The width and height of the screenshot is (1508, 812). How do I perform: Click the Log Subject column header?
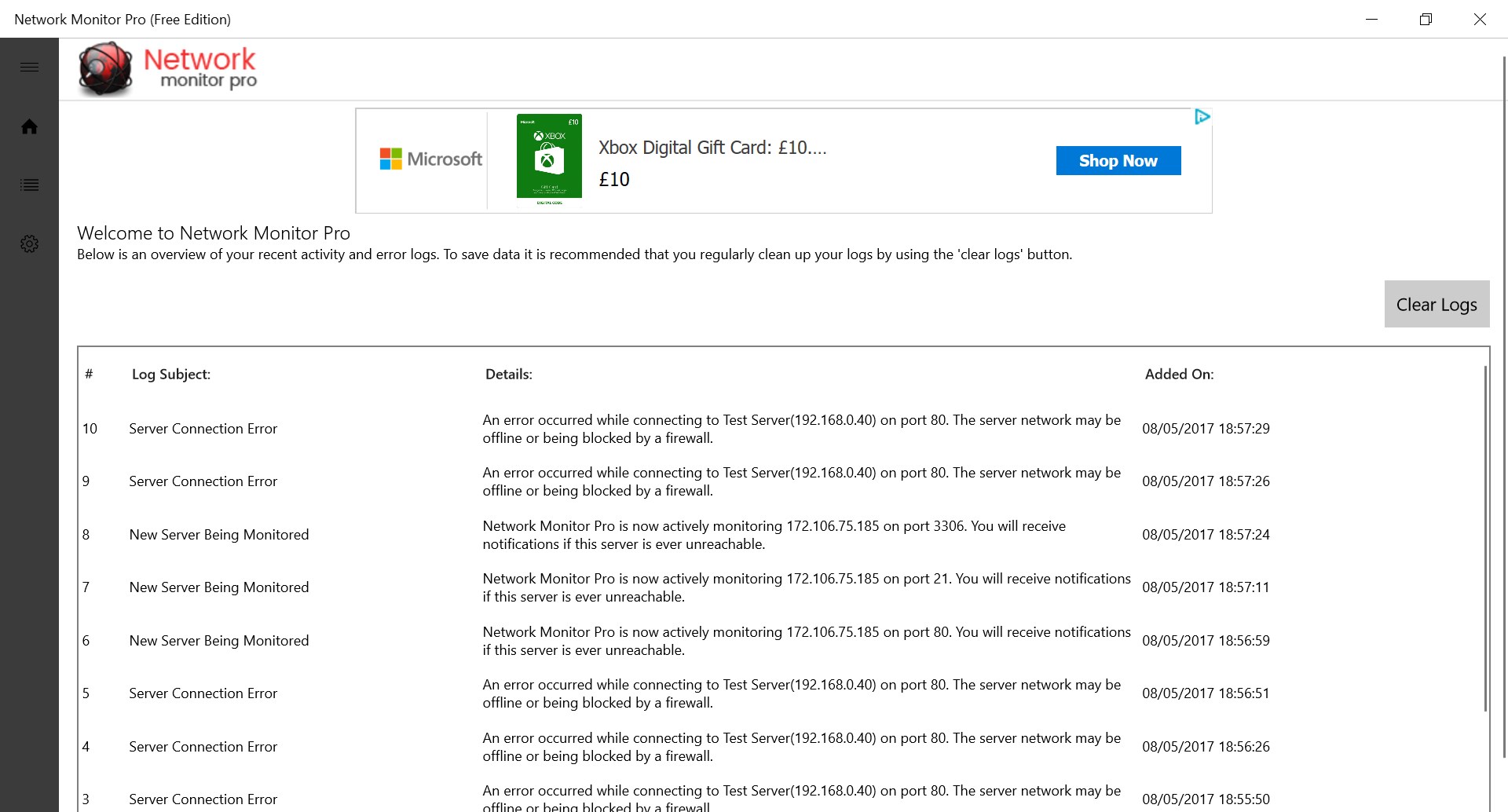[x=171, y=375]
